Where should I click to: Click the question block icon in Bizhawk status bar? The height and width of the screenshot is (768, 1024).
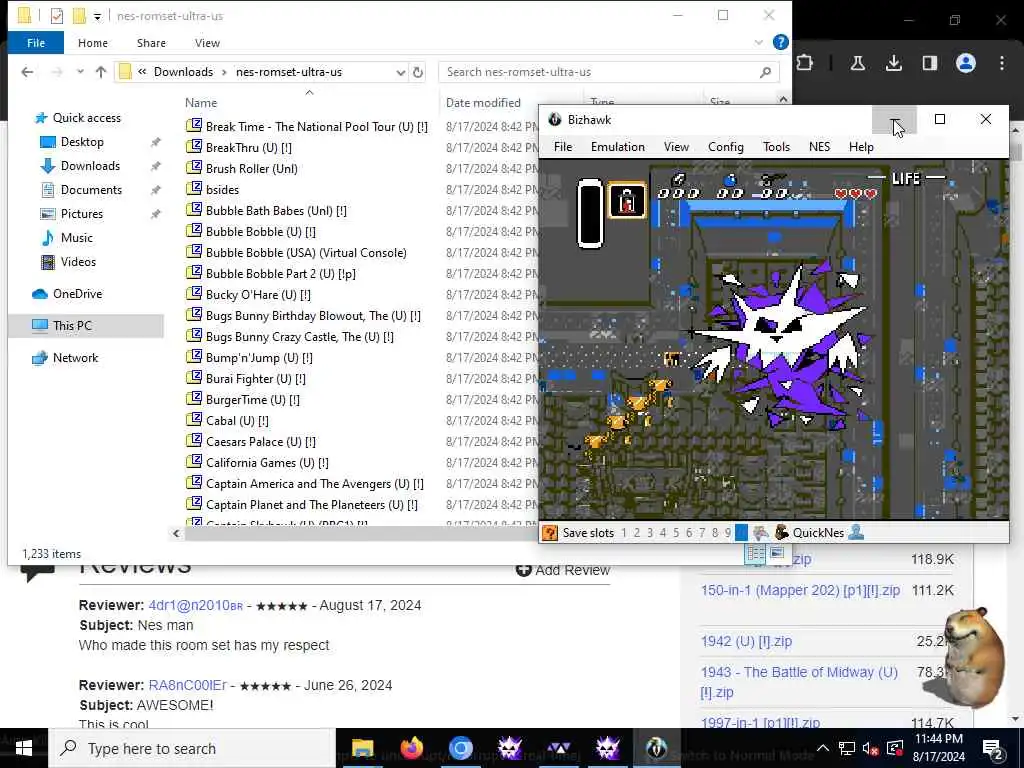pos(551,533)
